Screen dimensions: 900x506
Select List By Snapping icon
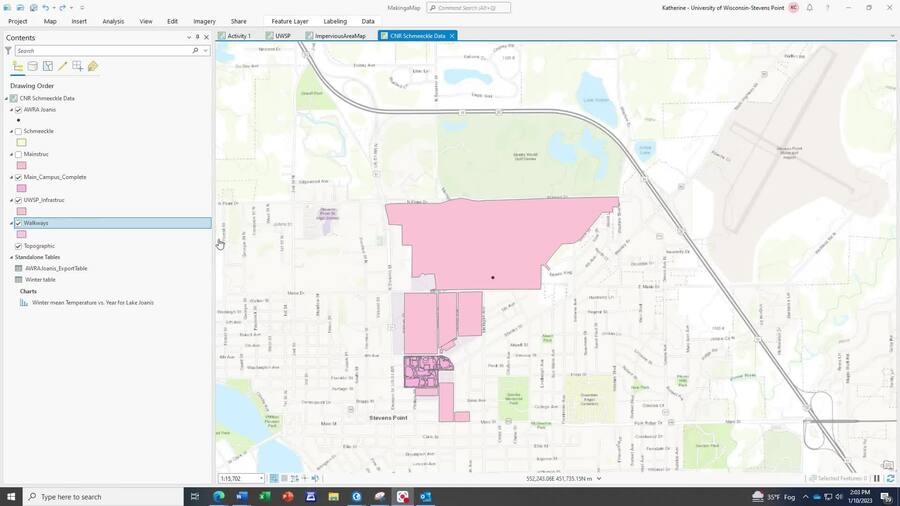pos(77,67)
